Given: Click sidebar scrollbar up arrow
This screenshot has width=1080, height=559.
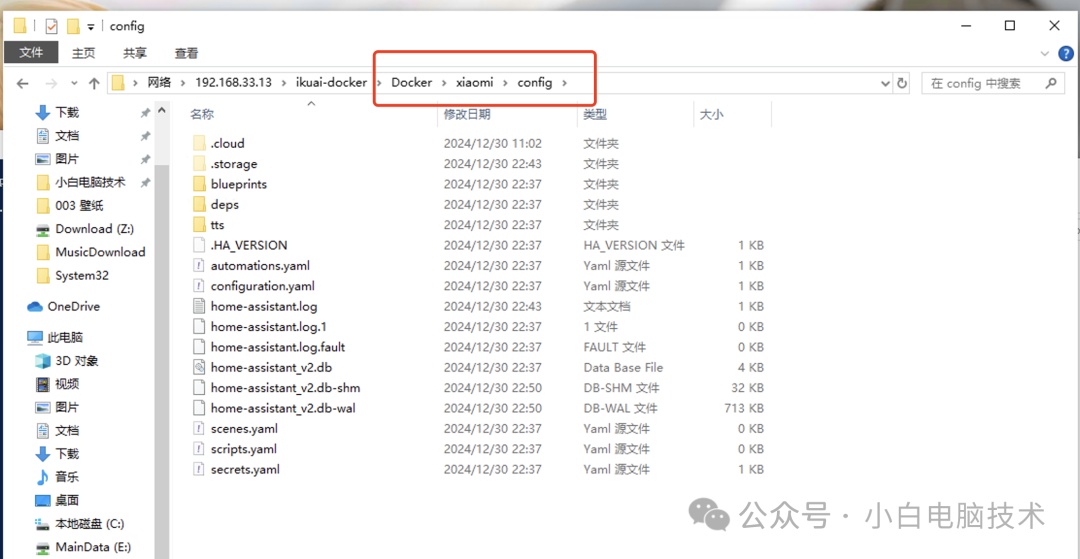Looking at the screenshot, I should point(162,109).
